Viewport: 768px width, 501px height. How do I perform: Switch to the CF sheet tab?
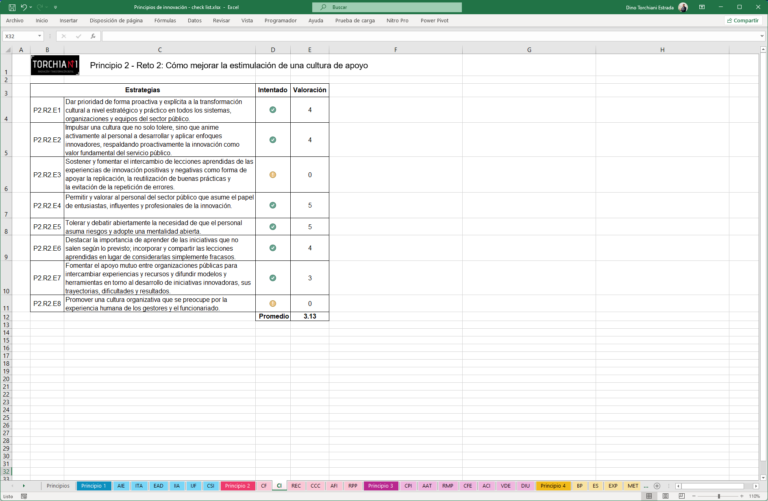264,486
